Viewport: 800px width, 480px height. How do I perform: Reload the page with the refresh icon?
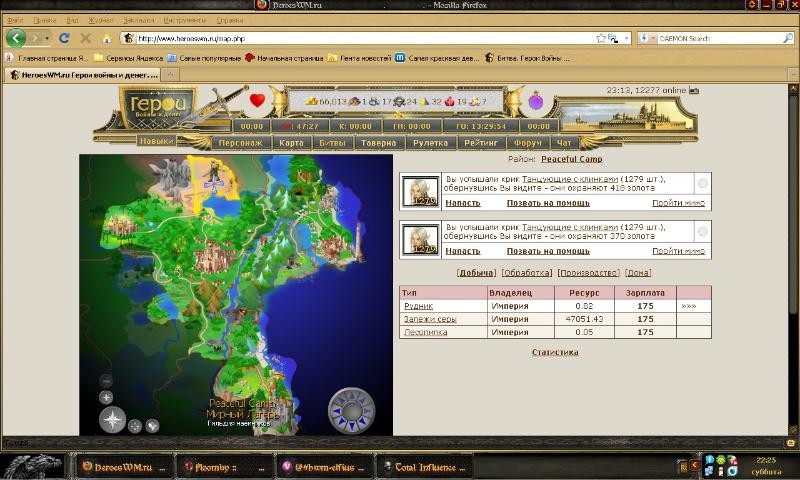64,38
